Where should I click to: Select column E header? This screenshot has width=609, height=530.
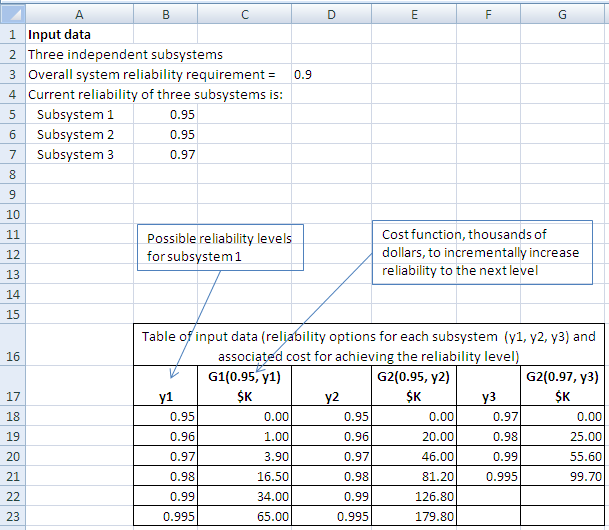(414, 14)
